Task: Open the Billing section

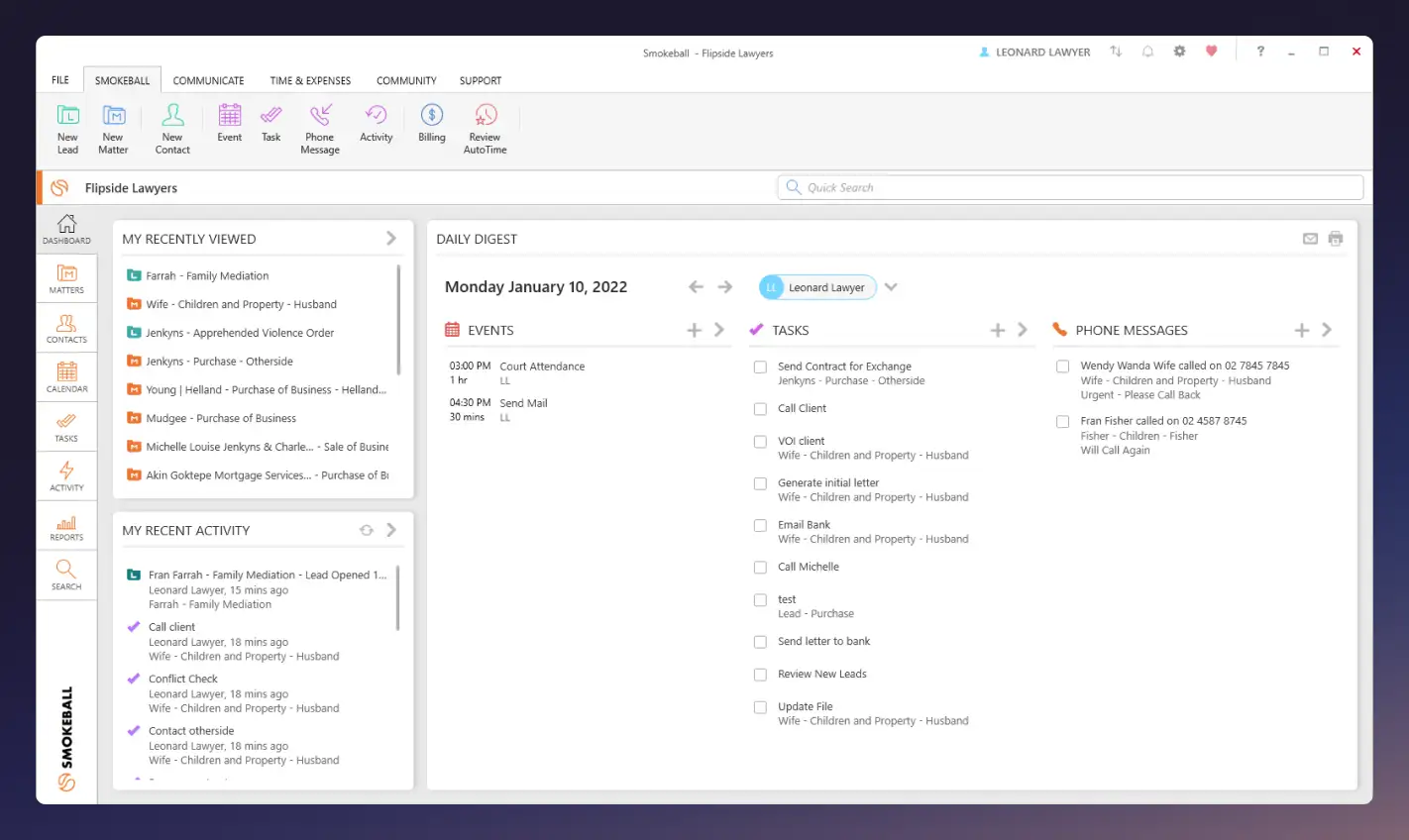Action: click(431, 127)
